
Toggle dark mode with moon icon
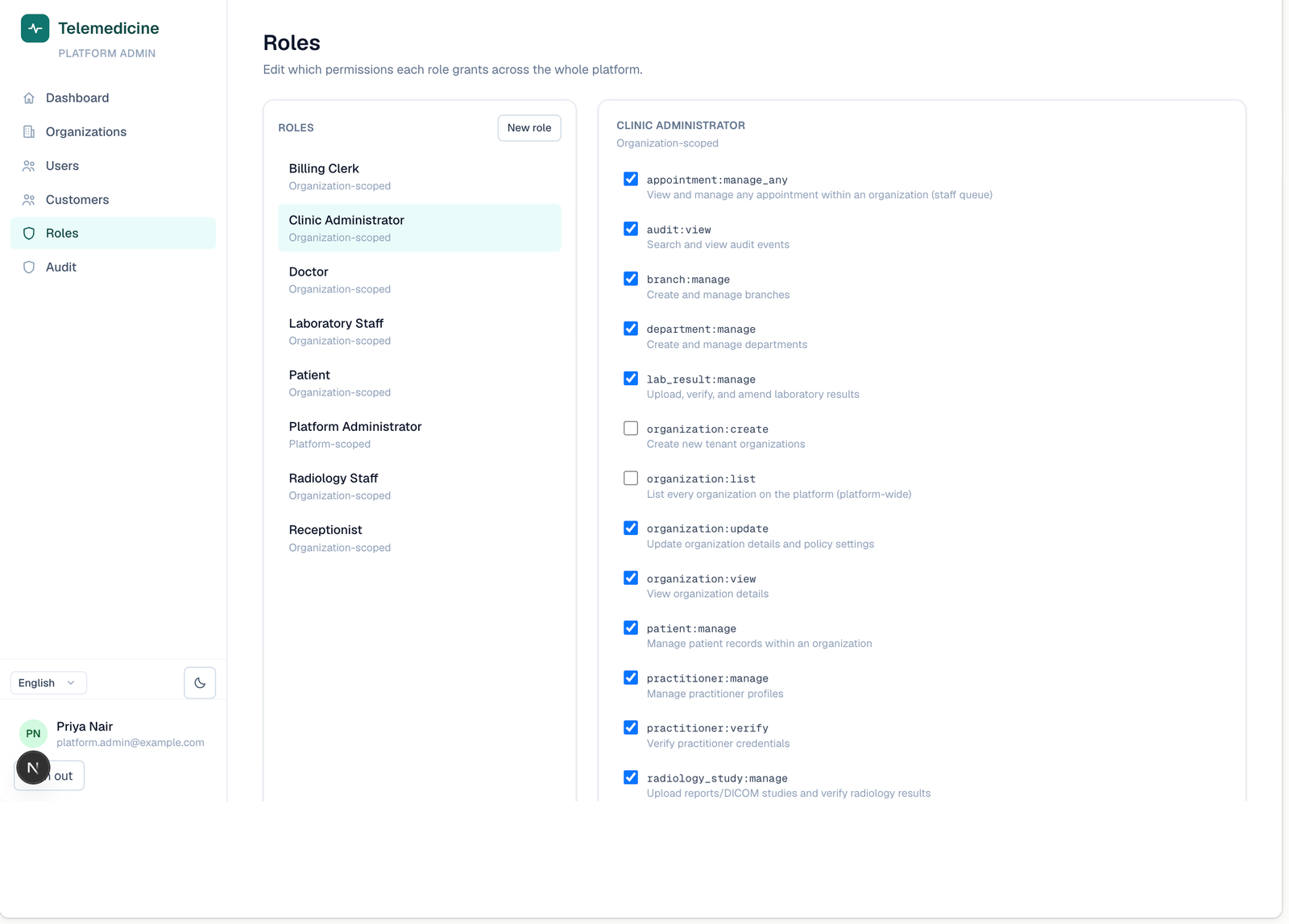point(200,683)
